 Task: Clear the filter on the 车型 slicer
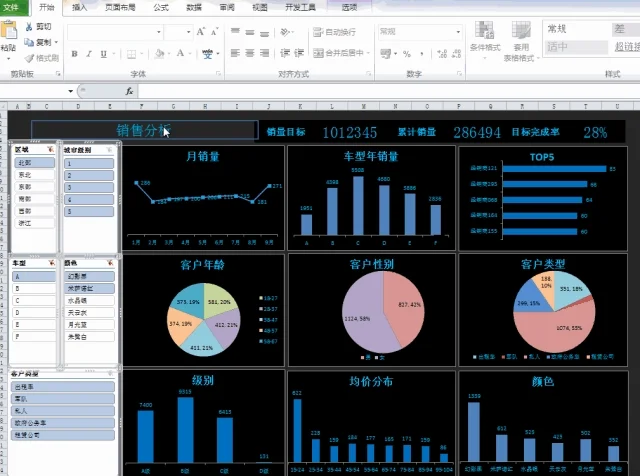(51, 262)
